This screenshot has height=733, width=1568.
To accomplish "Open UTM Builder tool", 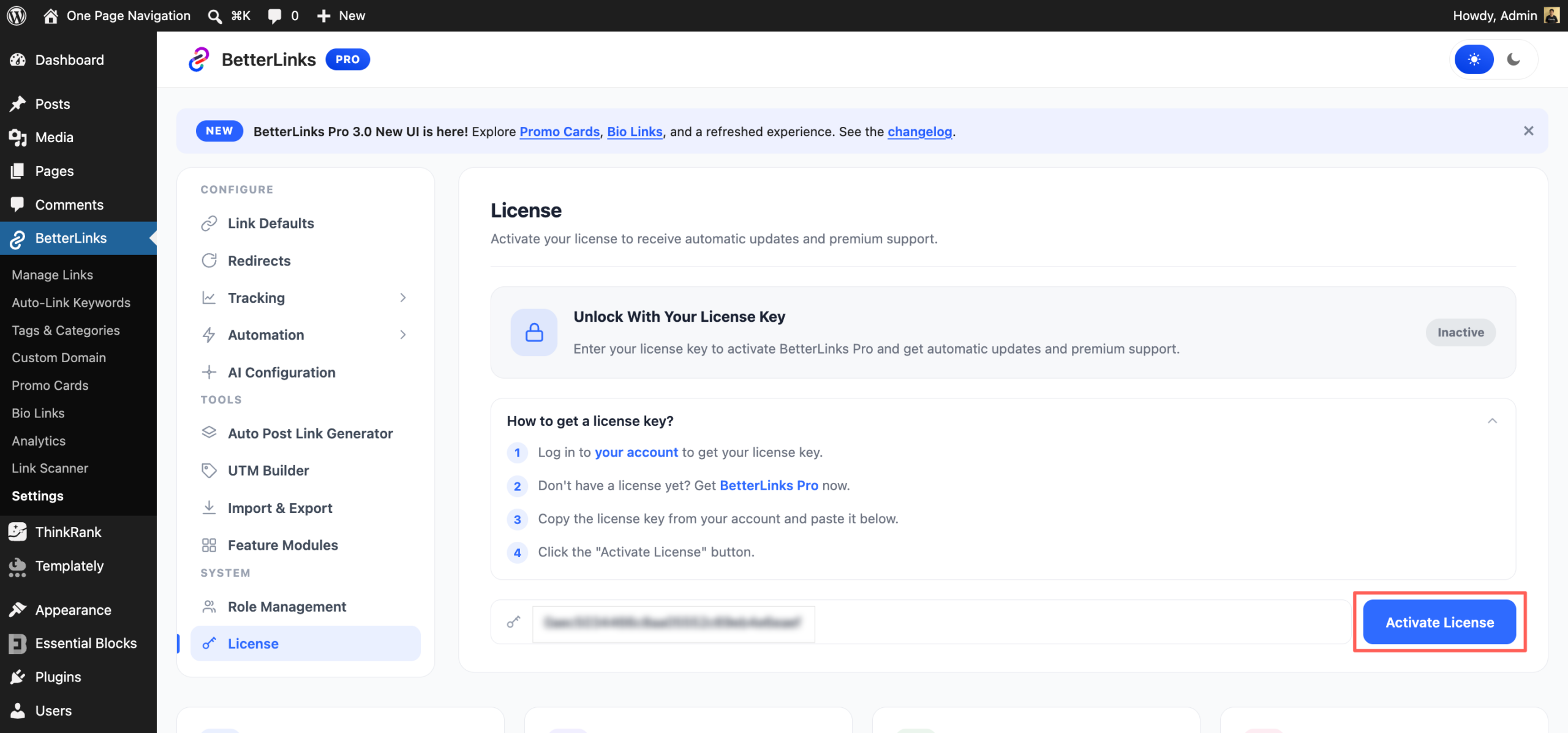I will pos(305,470).
